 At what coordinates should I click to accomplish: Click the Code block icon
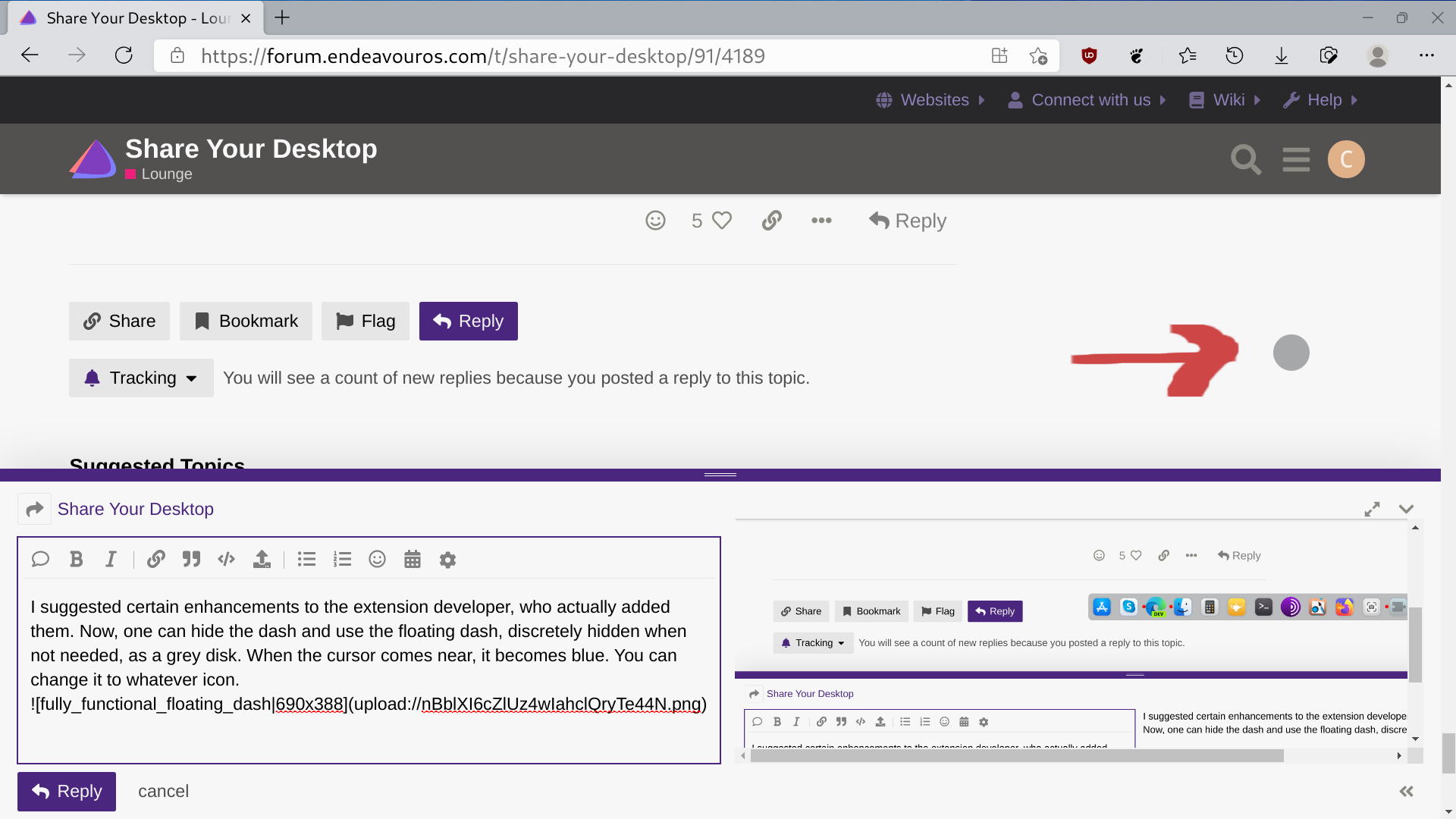pos(225,559)
